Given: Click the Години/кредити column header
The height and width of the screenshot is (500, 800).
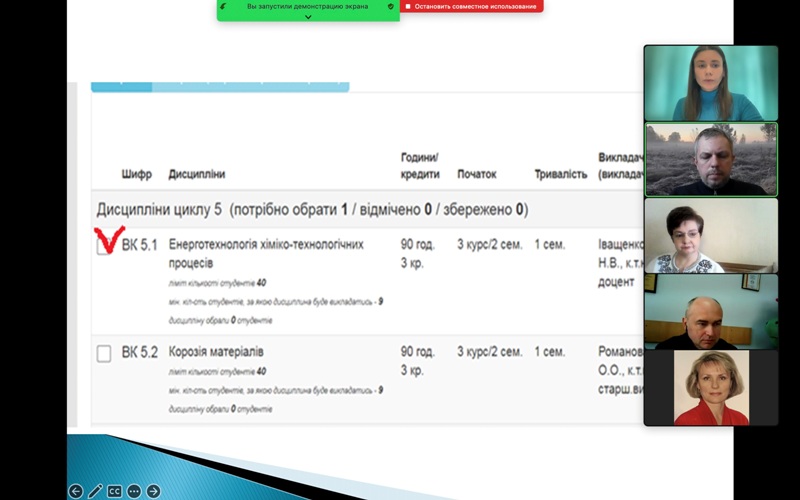Looking at the screenshot, I should pos(420,166).
